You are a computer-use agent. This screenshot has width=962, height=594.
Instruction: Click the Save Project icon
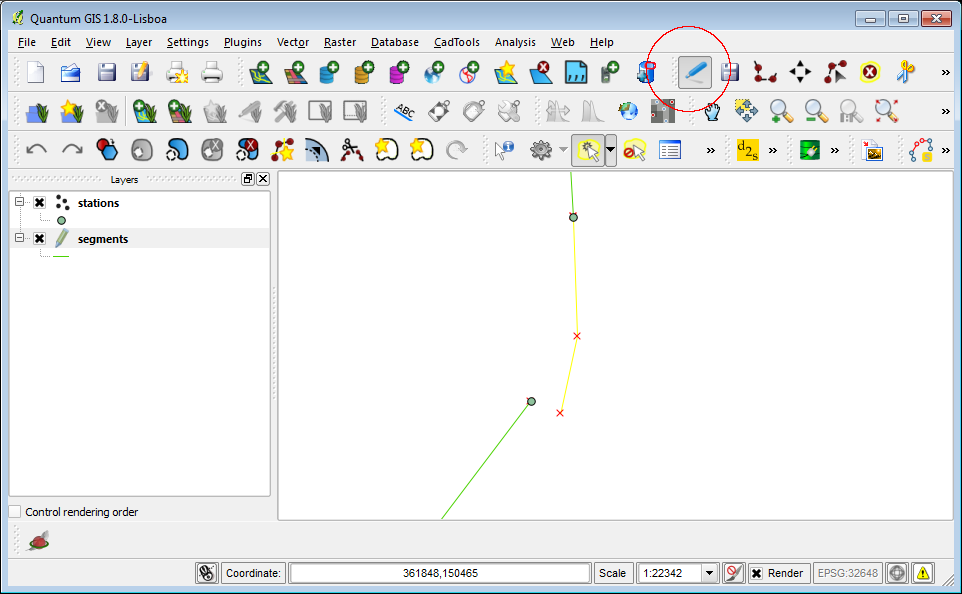click(x=105, y=72)
